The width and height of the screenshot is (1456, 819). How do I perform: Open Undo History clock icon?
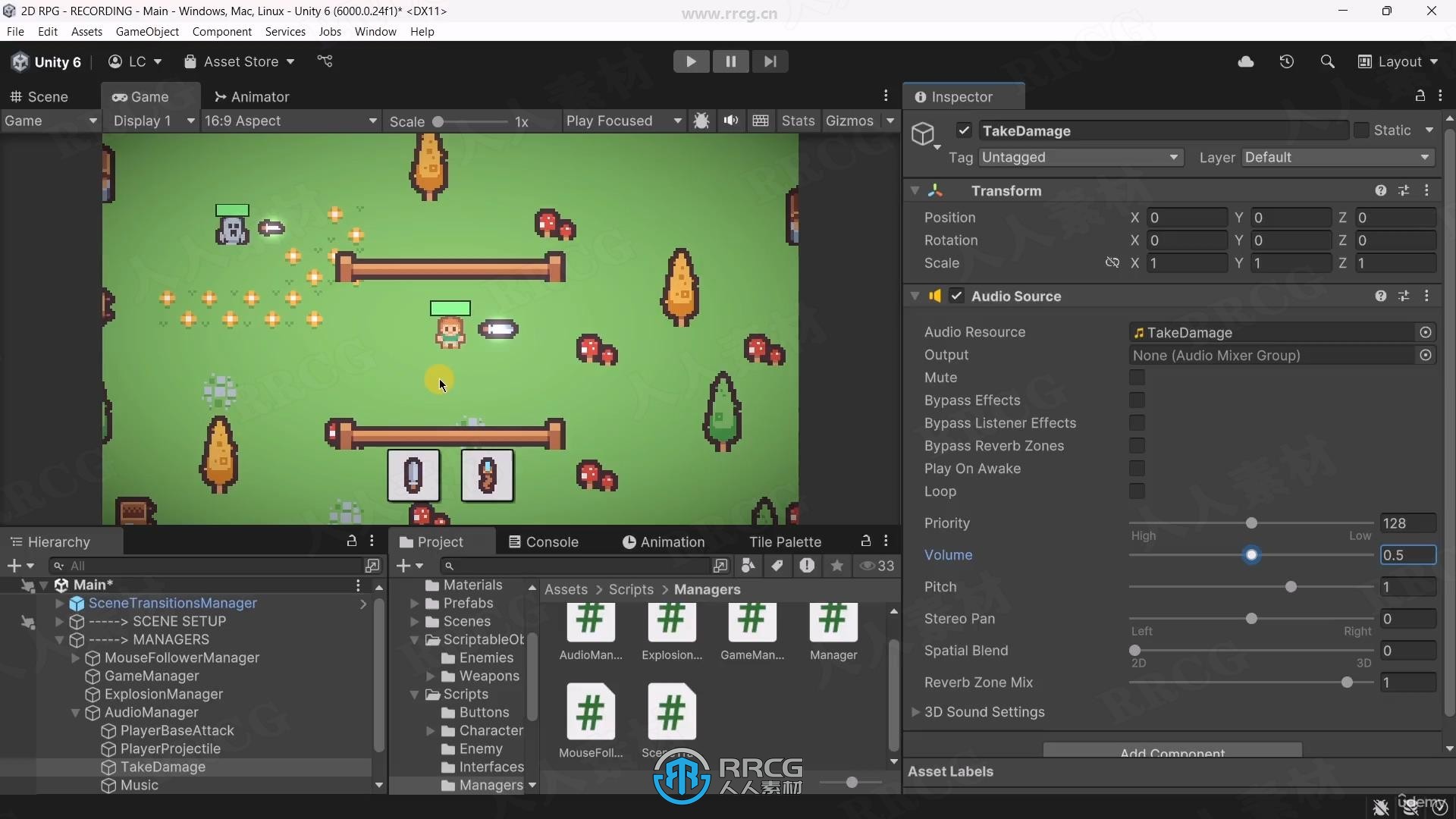[x=1287, y=61]
